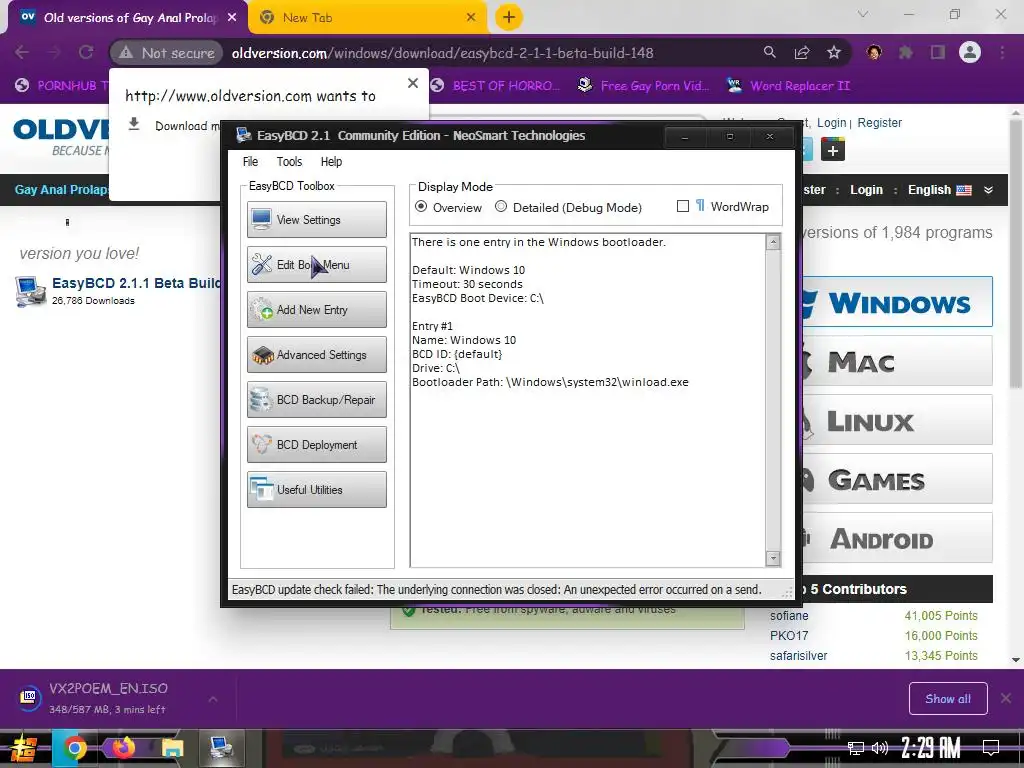Image resolution: width=1024 pixels, height=768 pixels.
Task: Open the BEST OF HORRO... bookmark
Action: pyautogui.click(x=496, y=86)
